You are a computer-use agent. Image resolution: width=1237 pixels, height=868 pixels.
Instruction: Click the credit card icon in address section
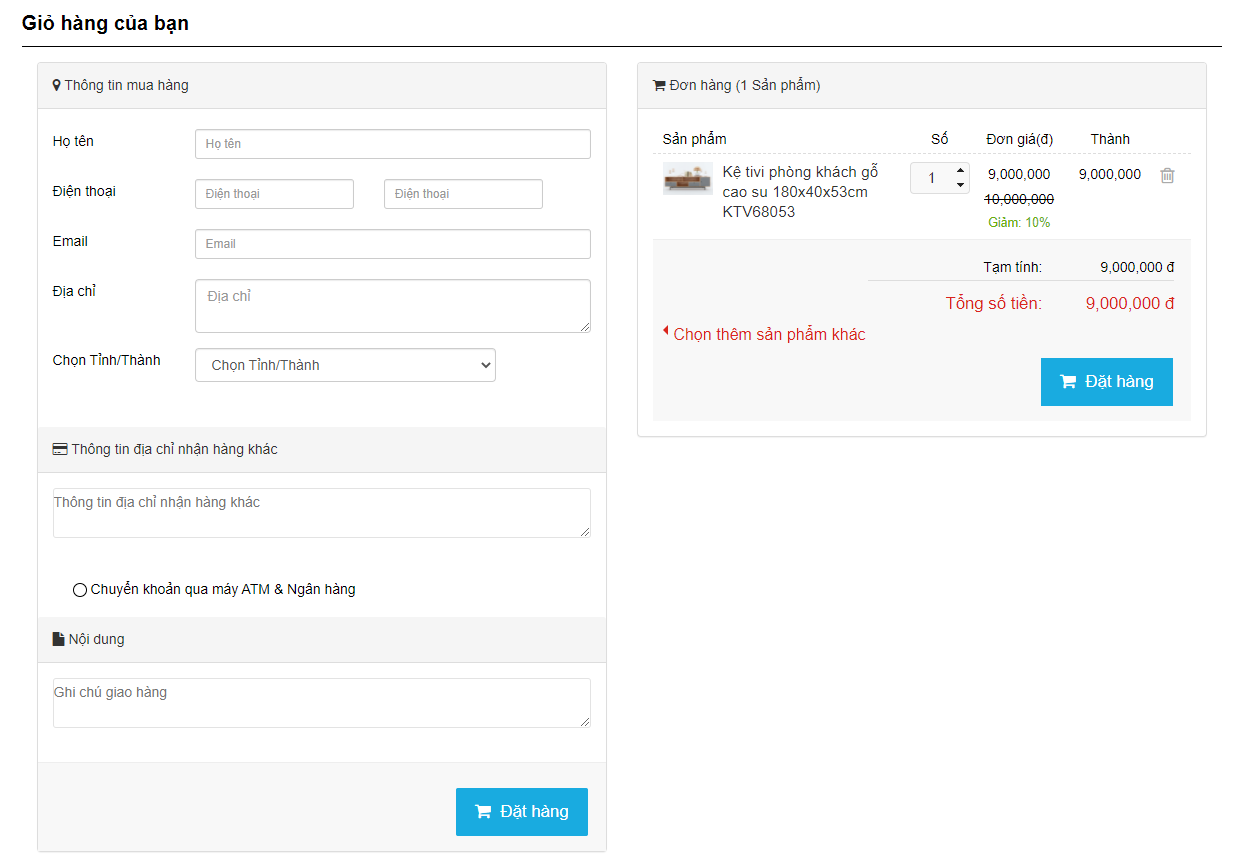[x=60, y=450]
